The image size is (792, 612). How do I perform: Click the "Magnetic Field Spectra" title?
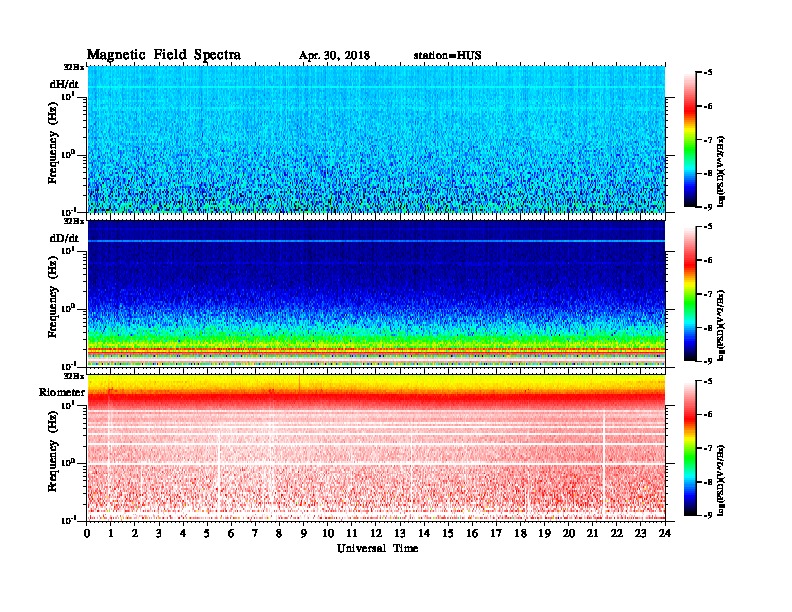[x=164, y=55]
